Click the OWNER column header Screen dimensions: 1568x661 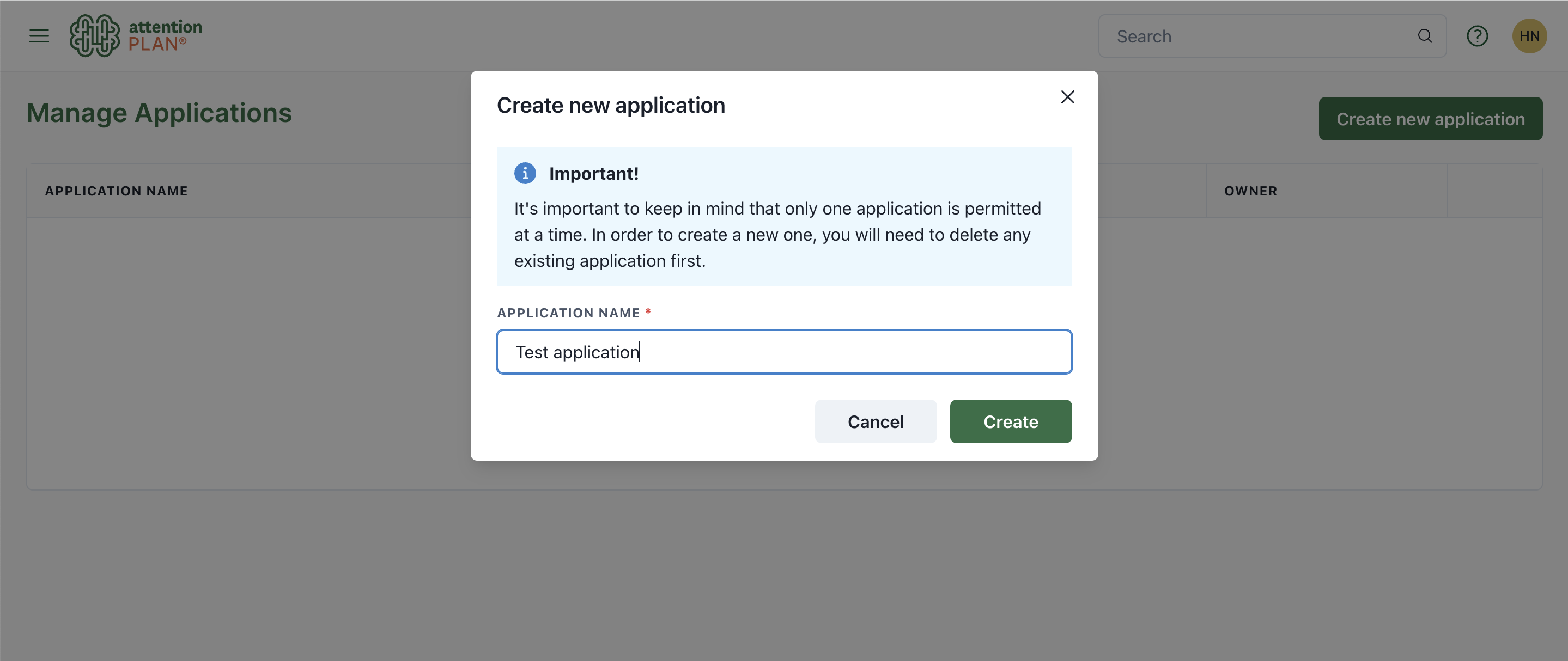[1252, 189]
